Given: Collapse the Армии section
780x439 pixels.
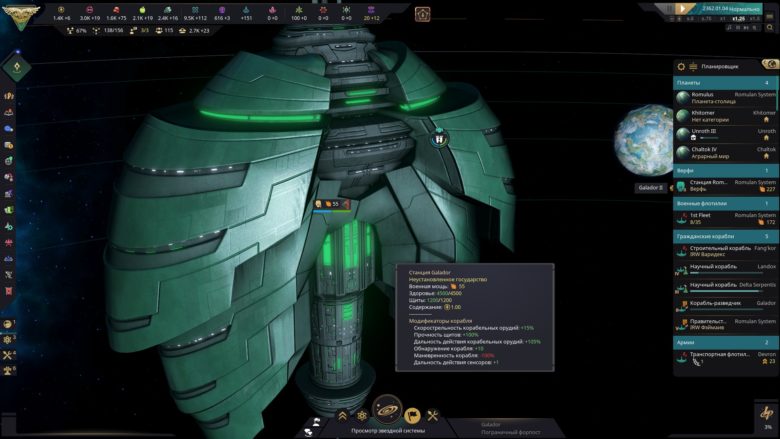Looking at the screenshot, I should point(724,343).
